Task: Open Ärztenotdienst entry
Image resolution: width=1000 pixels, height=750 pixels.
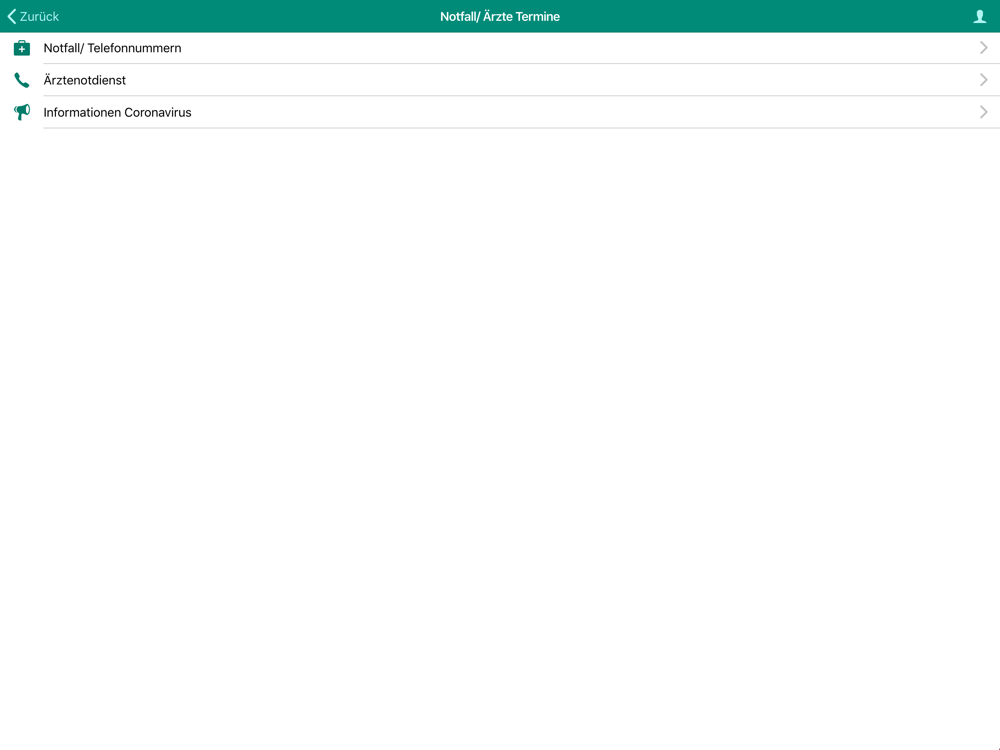Action: coord(500,80)
